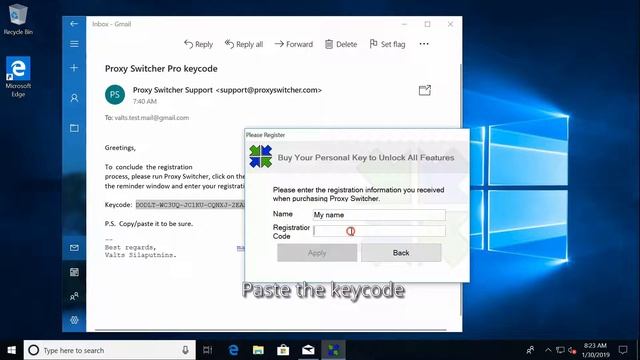640x360 pixels.
Task: Delete the email message
Action: [x=341, y=44]
